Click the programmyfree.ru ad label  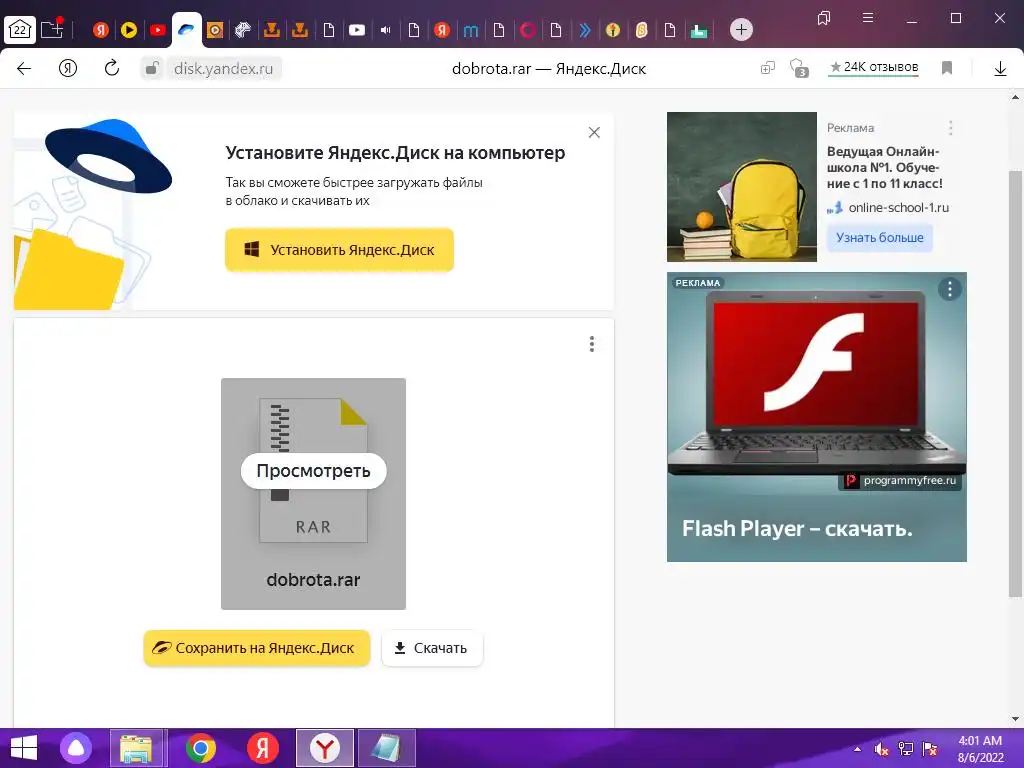point(901,481)
